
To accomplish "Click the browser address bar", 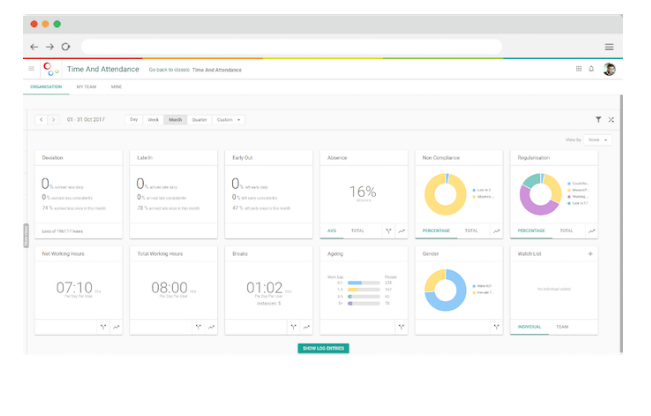I will pos(290,47).
